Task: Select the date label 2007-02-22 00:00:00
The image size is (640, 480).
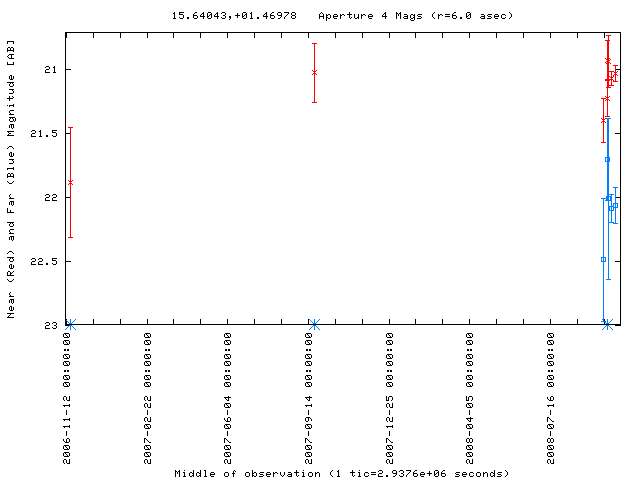Action: (148, 398)
